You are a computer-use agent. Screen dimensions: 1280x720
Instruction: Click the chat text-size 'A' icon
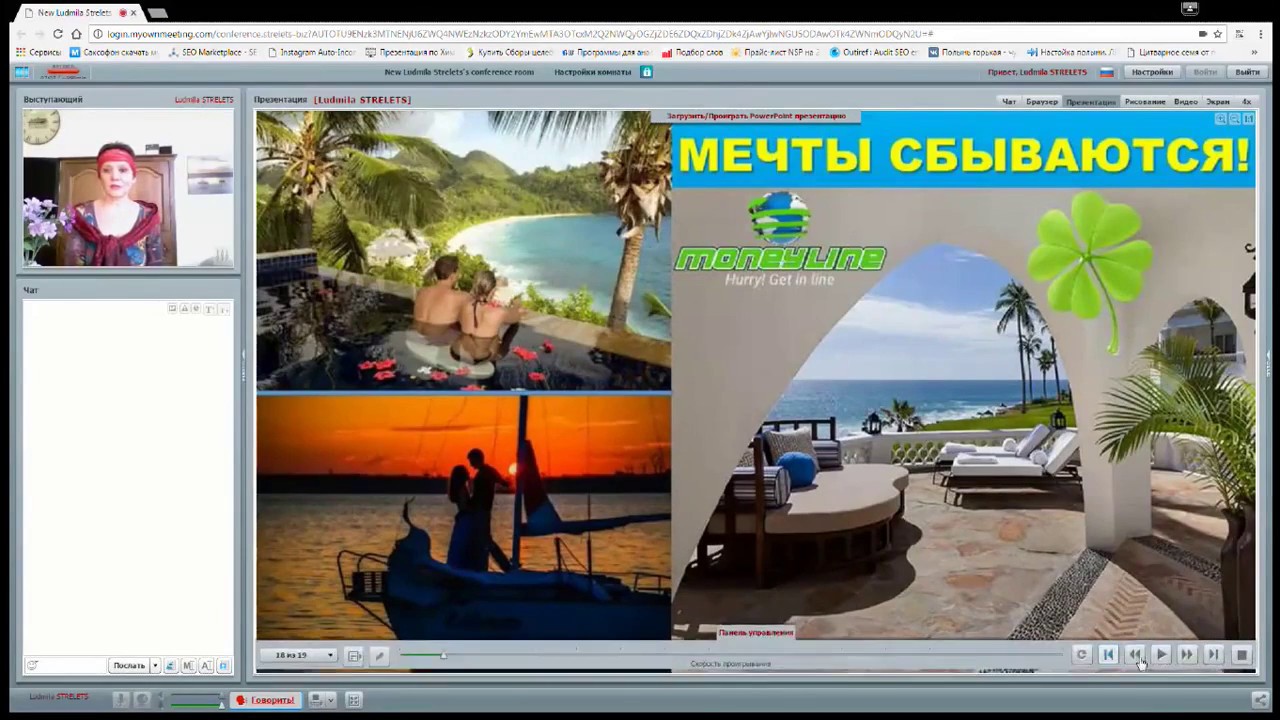pos(206,666)
